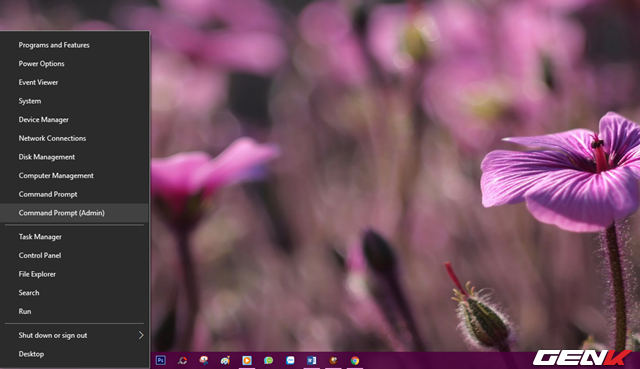Open the green chat bubble taskbar icon
This screenshot has height=369, width=640.
pyautogui.click(x=268, y=360)
